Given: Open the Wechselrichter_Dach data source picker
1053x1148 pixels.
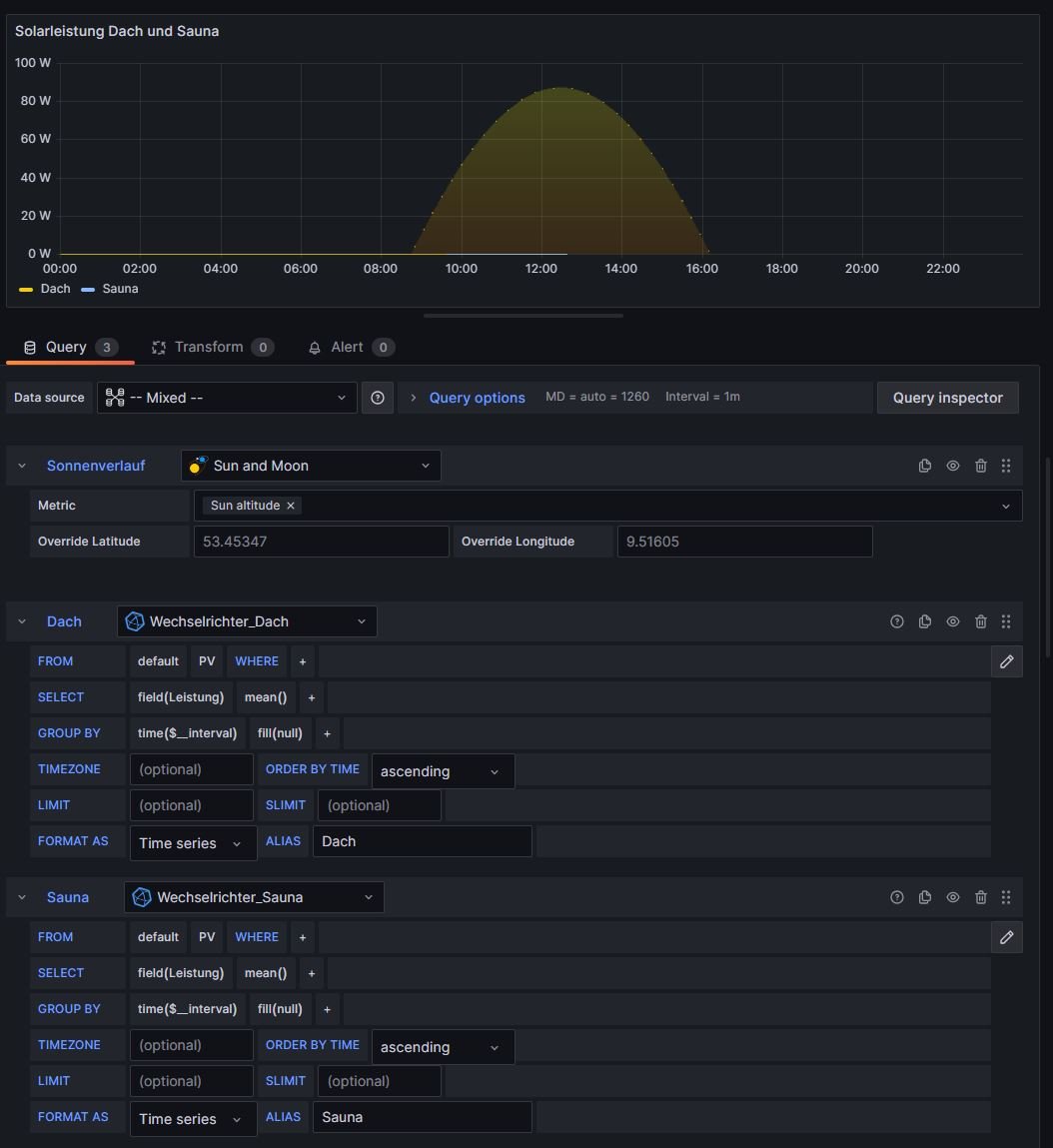Looking at the screenshot, I should click(x=247, y=621).
